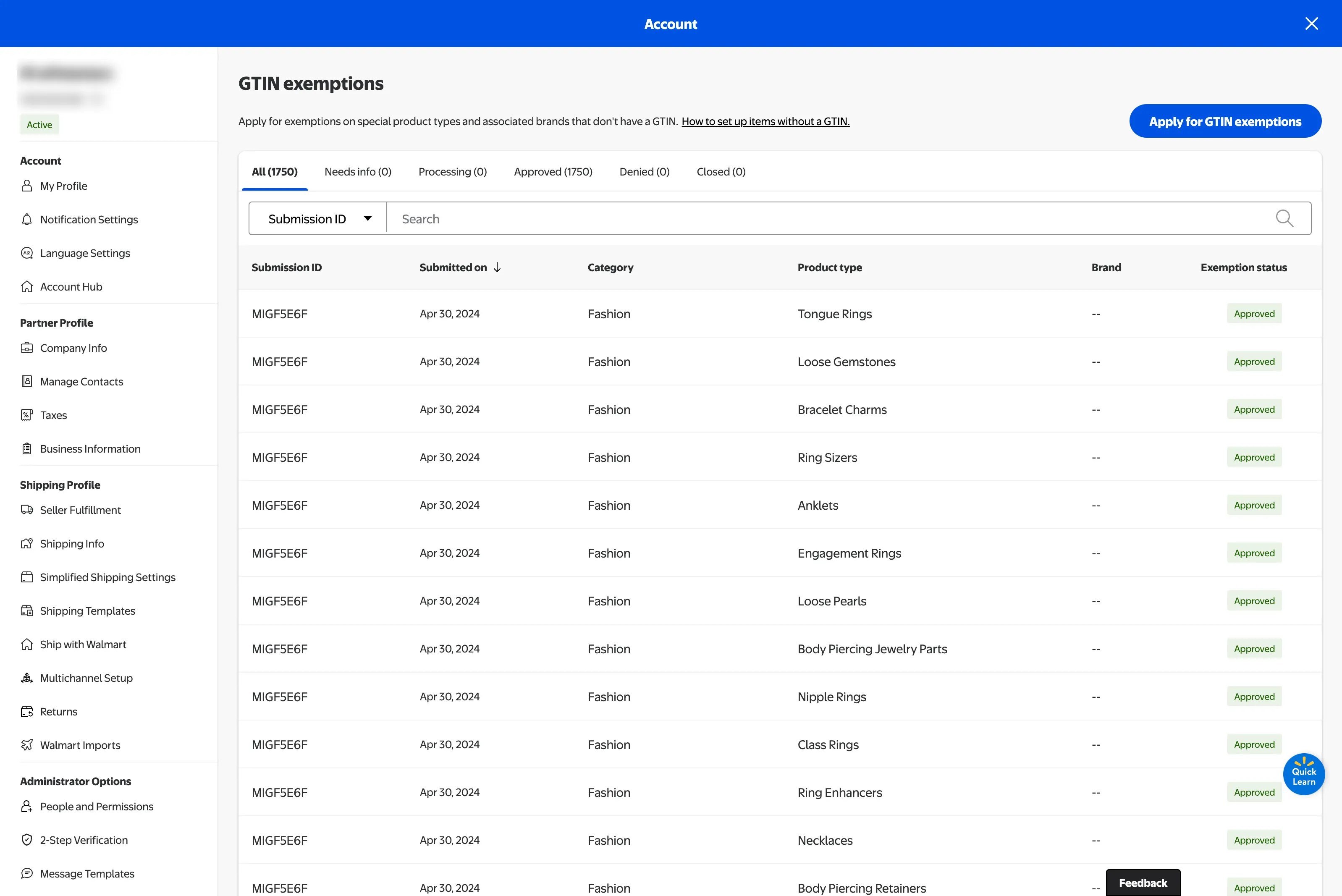
Task: Click the Taxes sidebar icon
Action: pyautogui.click(x=27, y=415)
